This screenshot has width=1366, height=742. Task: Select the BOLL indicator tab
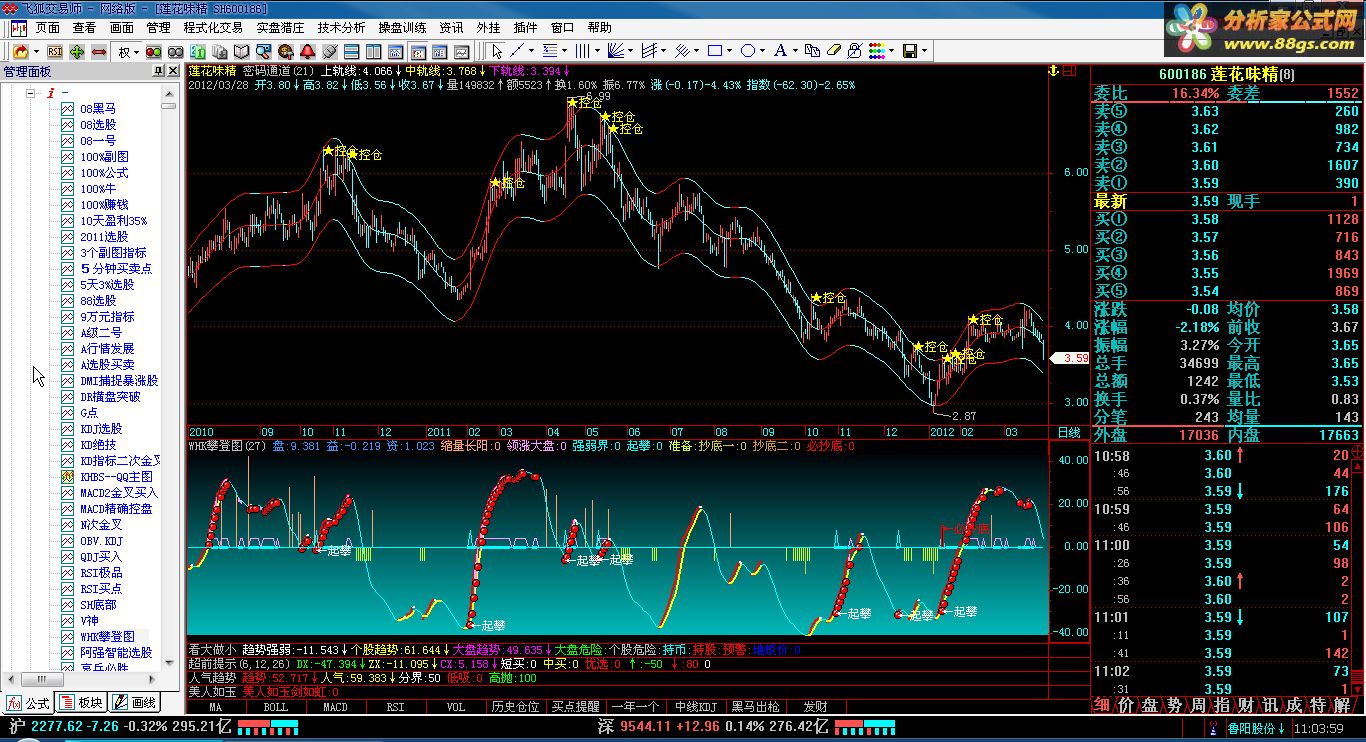[275, 707]
